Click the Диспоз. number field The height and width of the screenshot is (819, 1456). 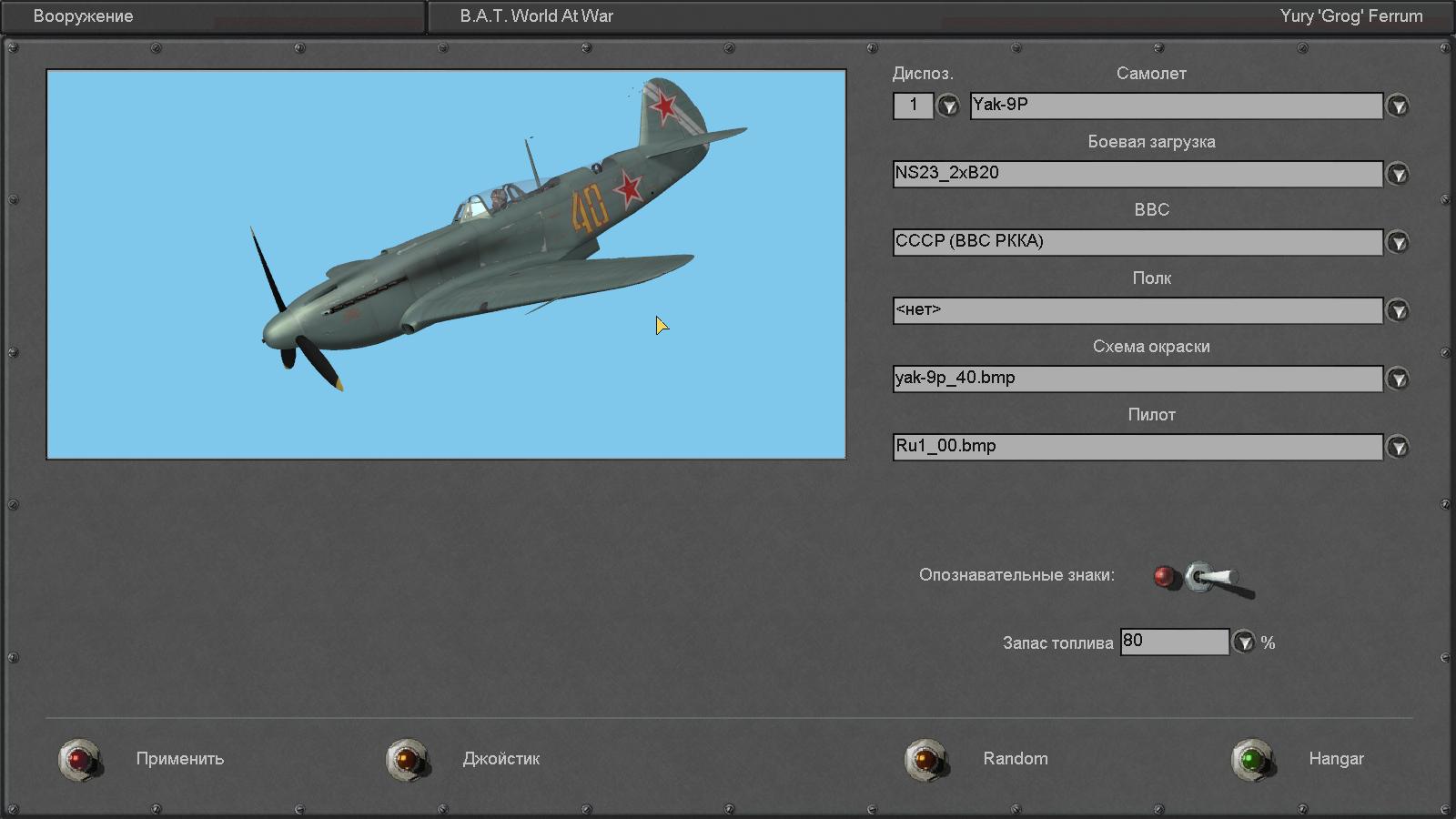tap(913, 106)
